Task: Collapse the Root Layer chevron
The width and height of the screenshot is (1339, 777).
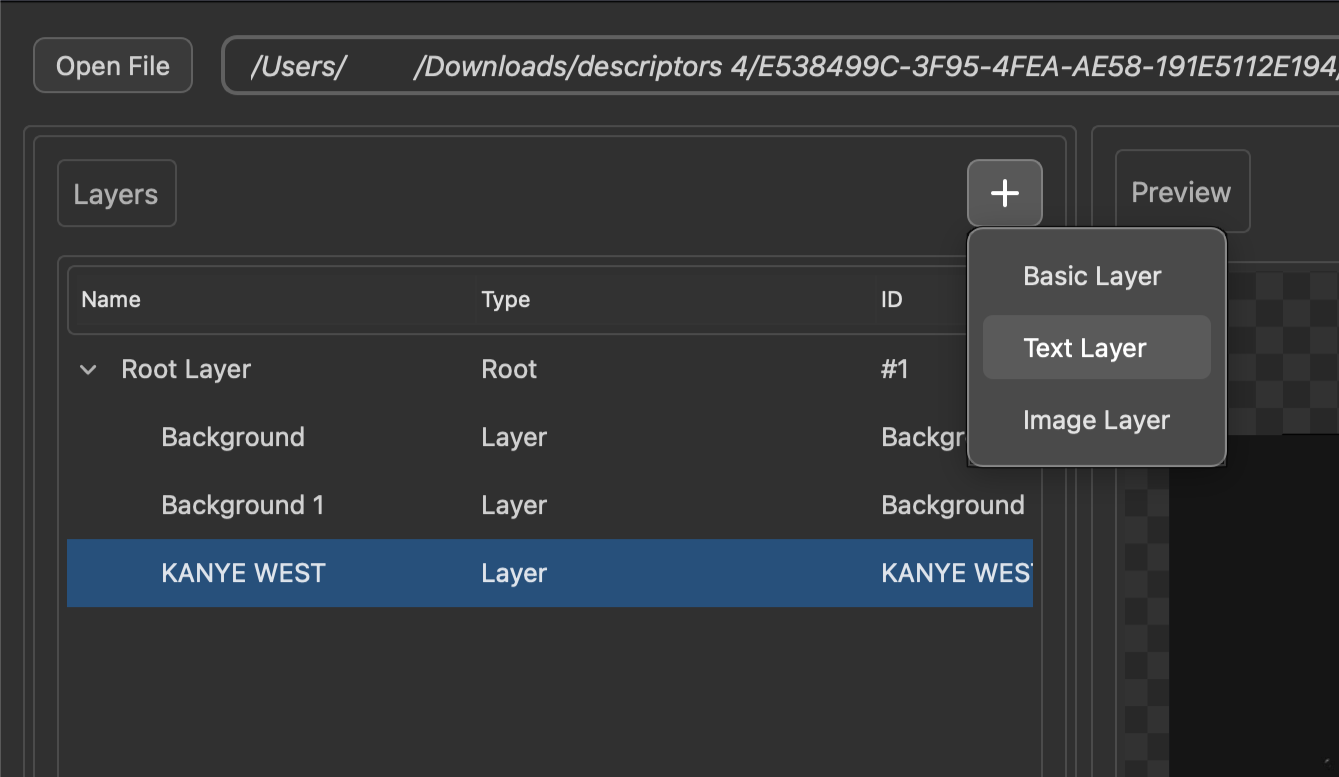Action: (88, 370)
